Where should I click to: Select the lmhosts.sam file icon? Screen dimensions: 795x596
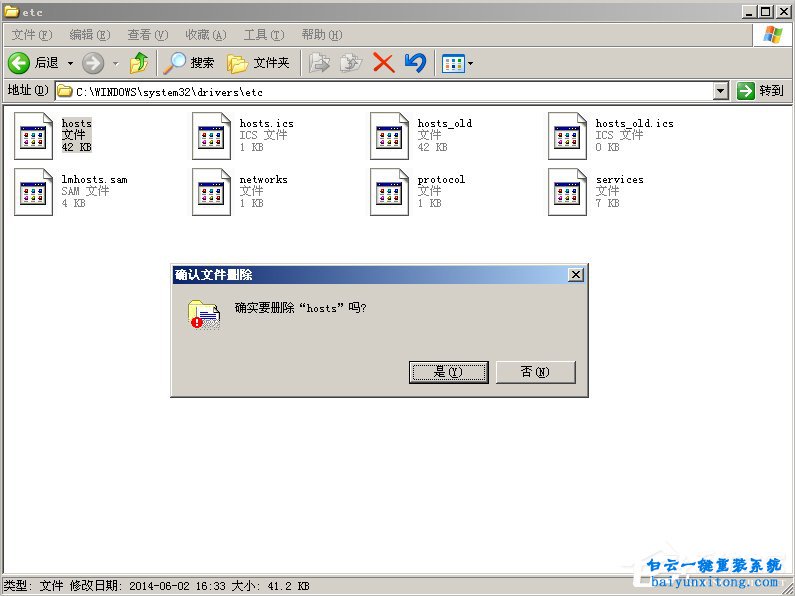click(x=33, y=191)
